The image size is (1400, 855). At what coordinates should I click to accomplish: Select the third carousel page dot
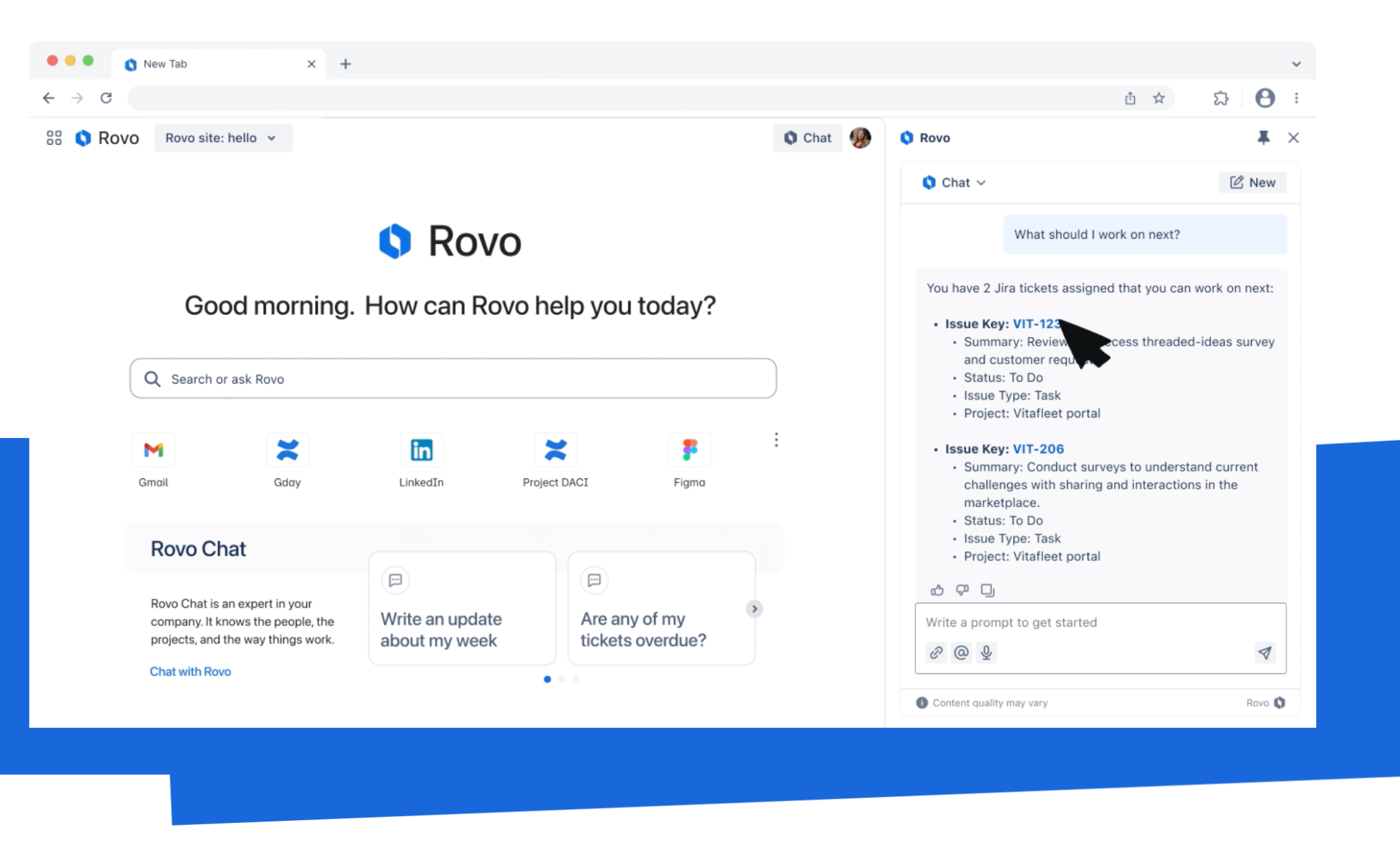click(576, 679)
